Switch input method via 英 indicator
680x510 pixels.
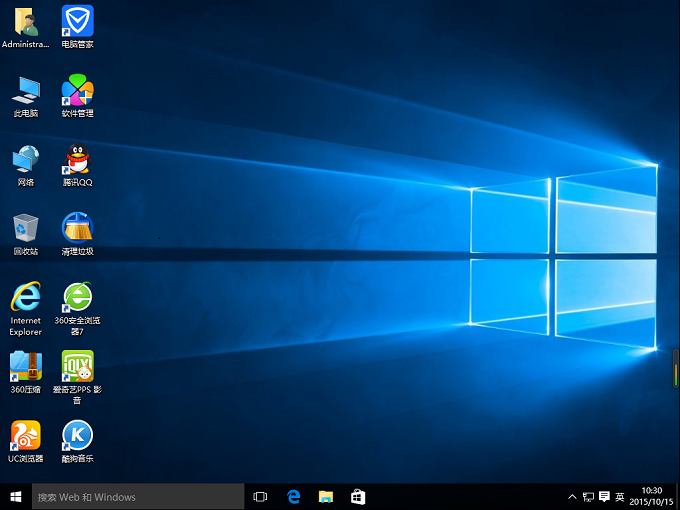(620, 497)
